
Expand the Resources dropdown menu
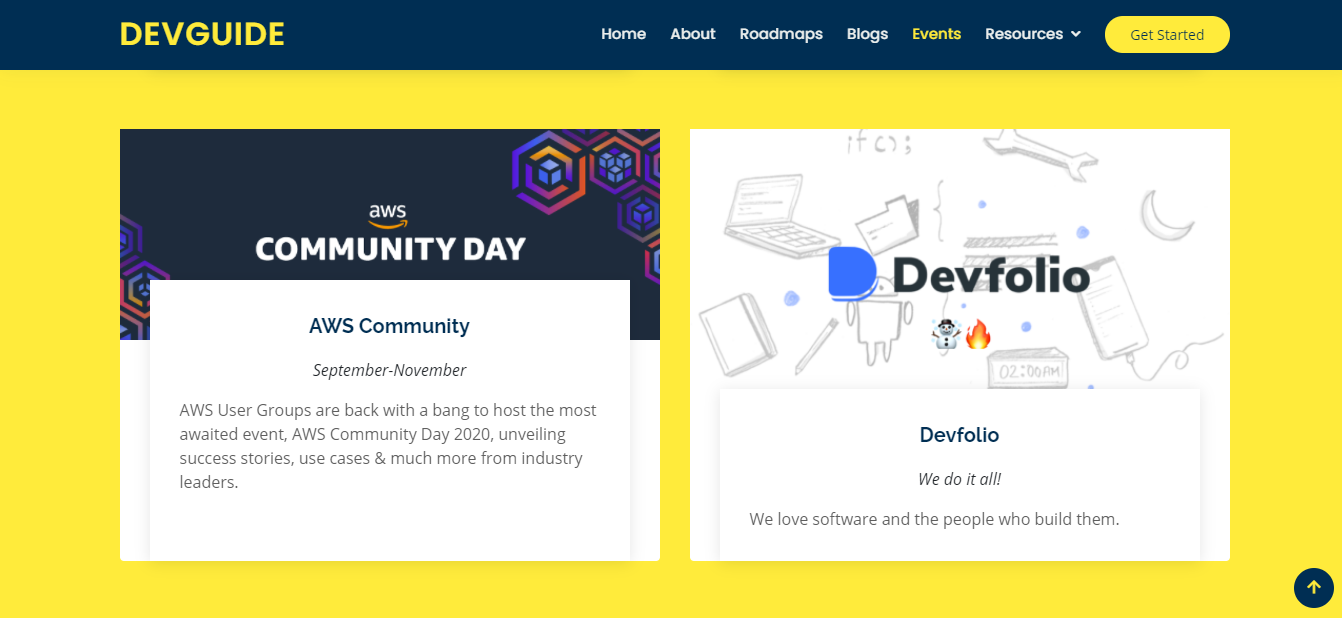coord(1033,34)
